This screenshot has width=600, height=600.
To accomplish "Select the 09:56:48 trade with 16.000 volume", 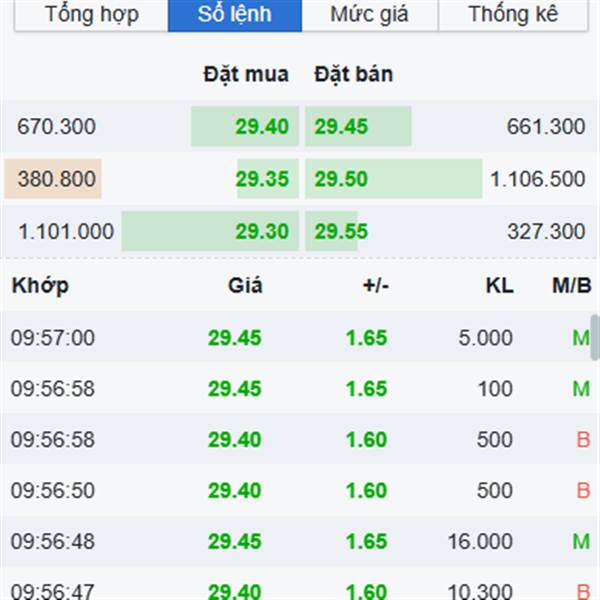I will click(x=297, y=541).
